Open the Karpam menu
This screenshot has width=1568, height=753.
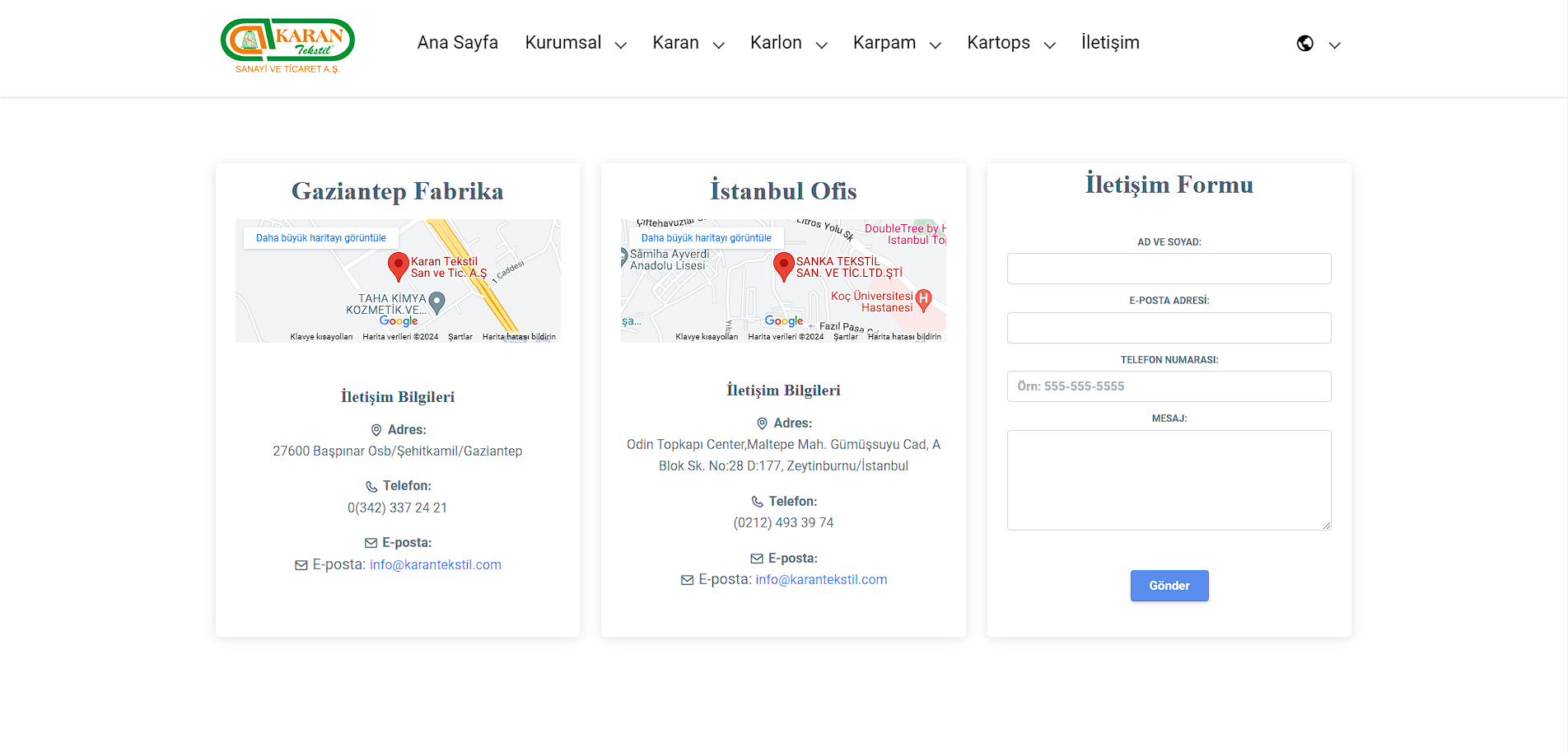click(x=897, y=43)
